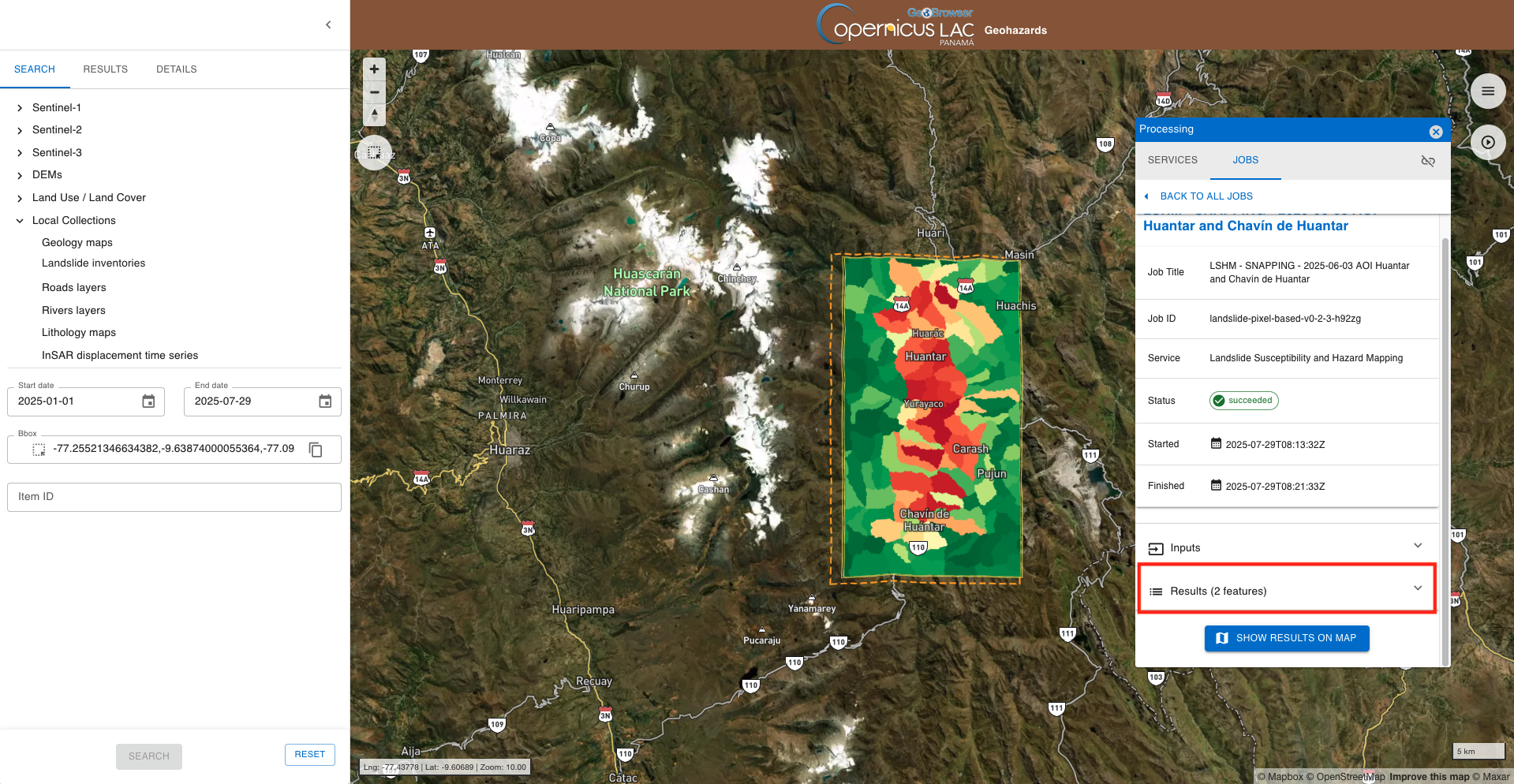This screenshot has height=784, width=1514.
Task: Collapse the Local Collections tree
Action: point(21,221)
